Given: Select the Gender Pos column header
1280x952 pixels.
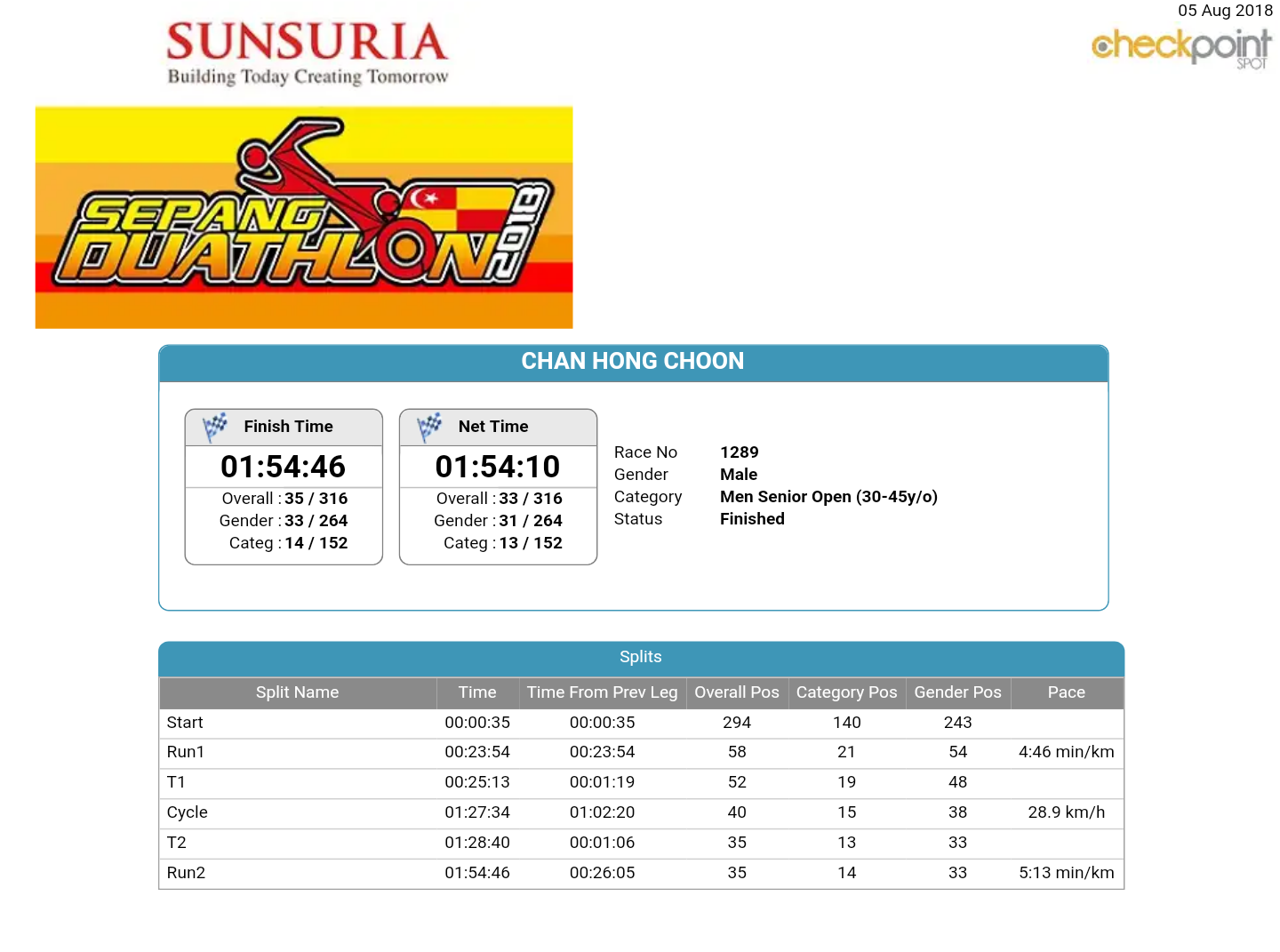Looking at the screenshot, I should click(957, 692).
